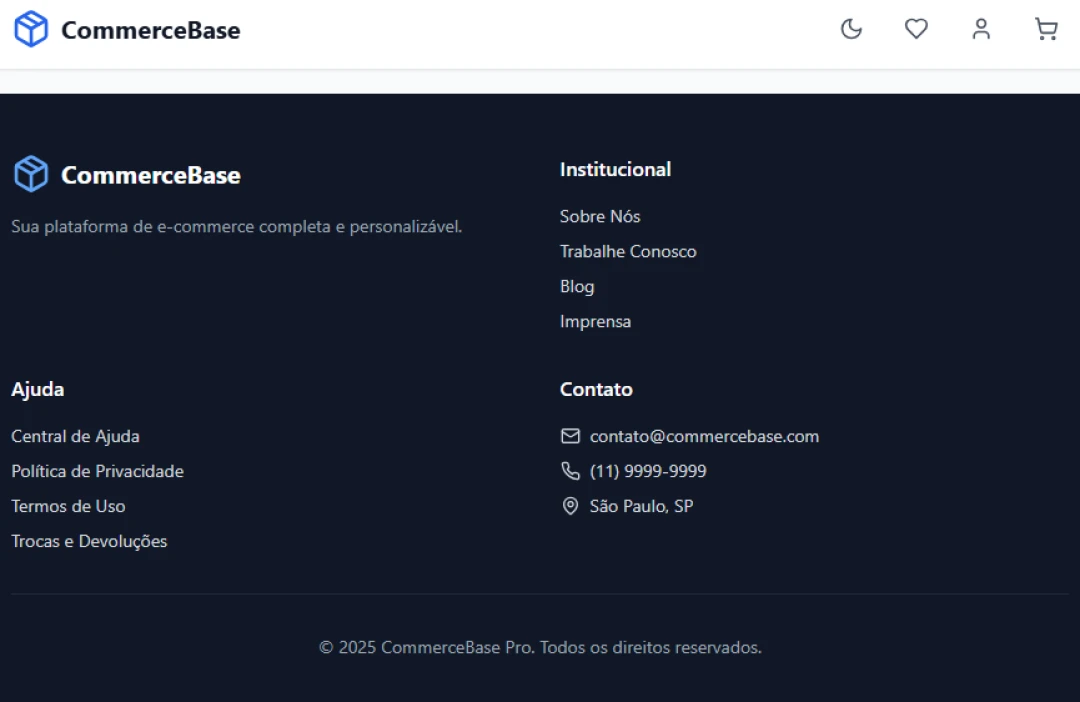Viewport: 1080px width, 702px height.
Task: View the Política de Privacidade
Action: (x=97, y=471)
